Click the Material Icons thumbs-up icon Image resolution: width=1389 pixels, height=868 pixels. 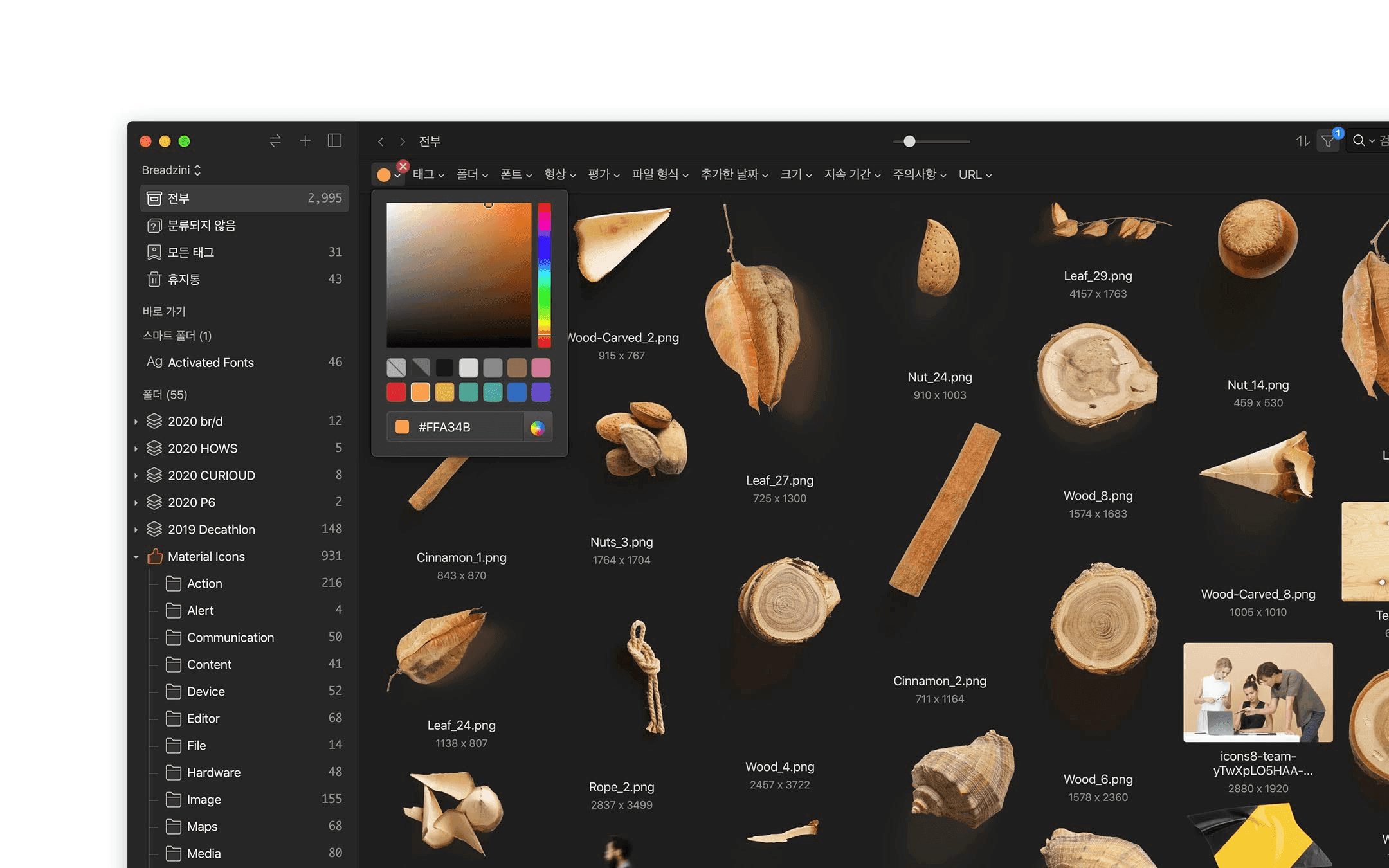tap(155, 556)
